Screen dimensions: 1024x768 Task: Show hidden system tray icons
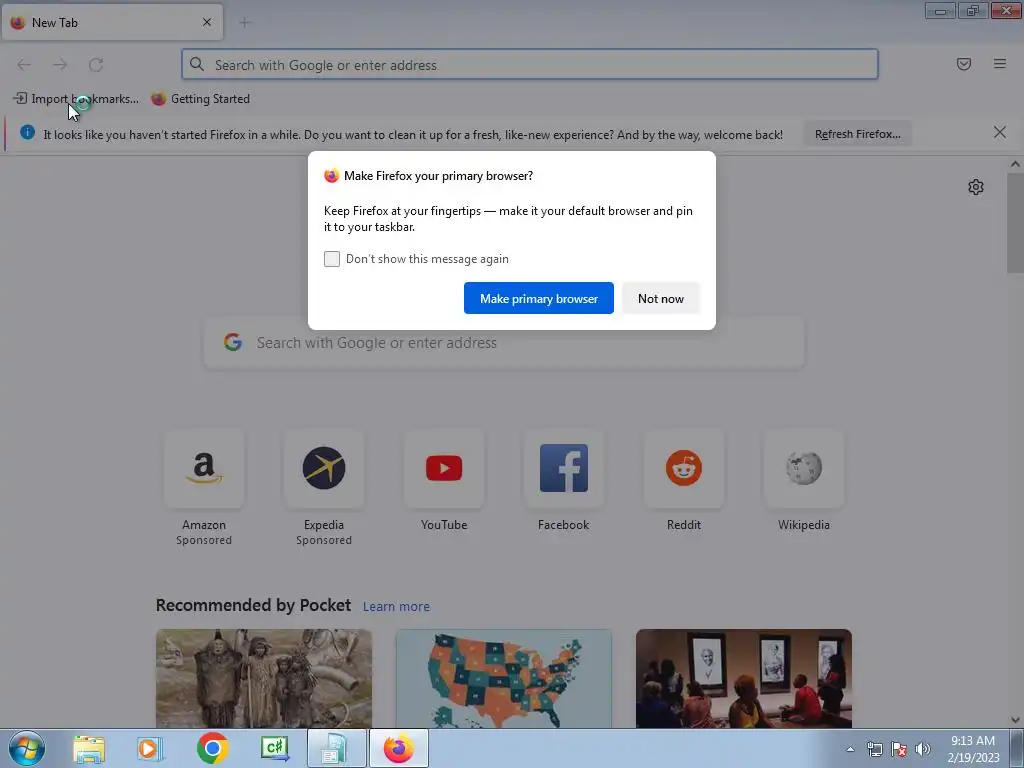pos(850,749)
